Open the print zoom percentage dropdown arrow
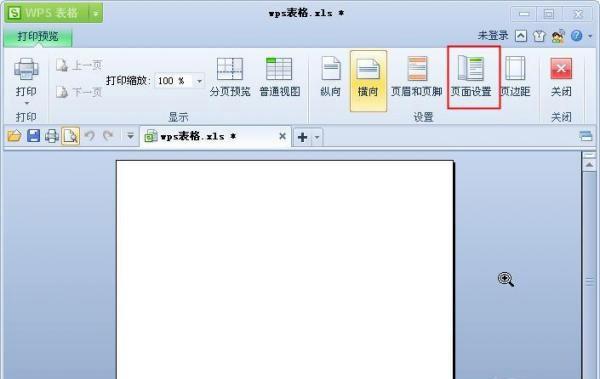Screen dimensions: 600x379 coord(199,81)
